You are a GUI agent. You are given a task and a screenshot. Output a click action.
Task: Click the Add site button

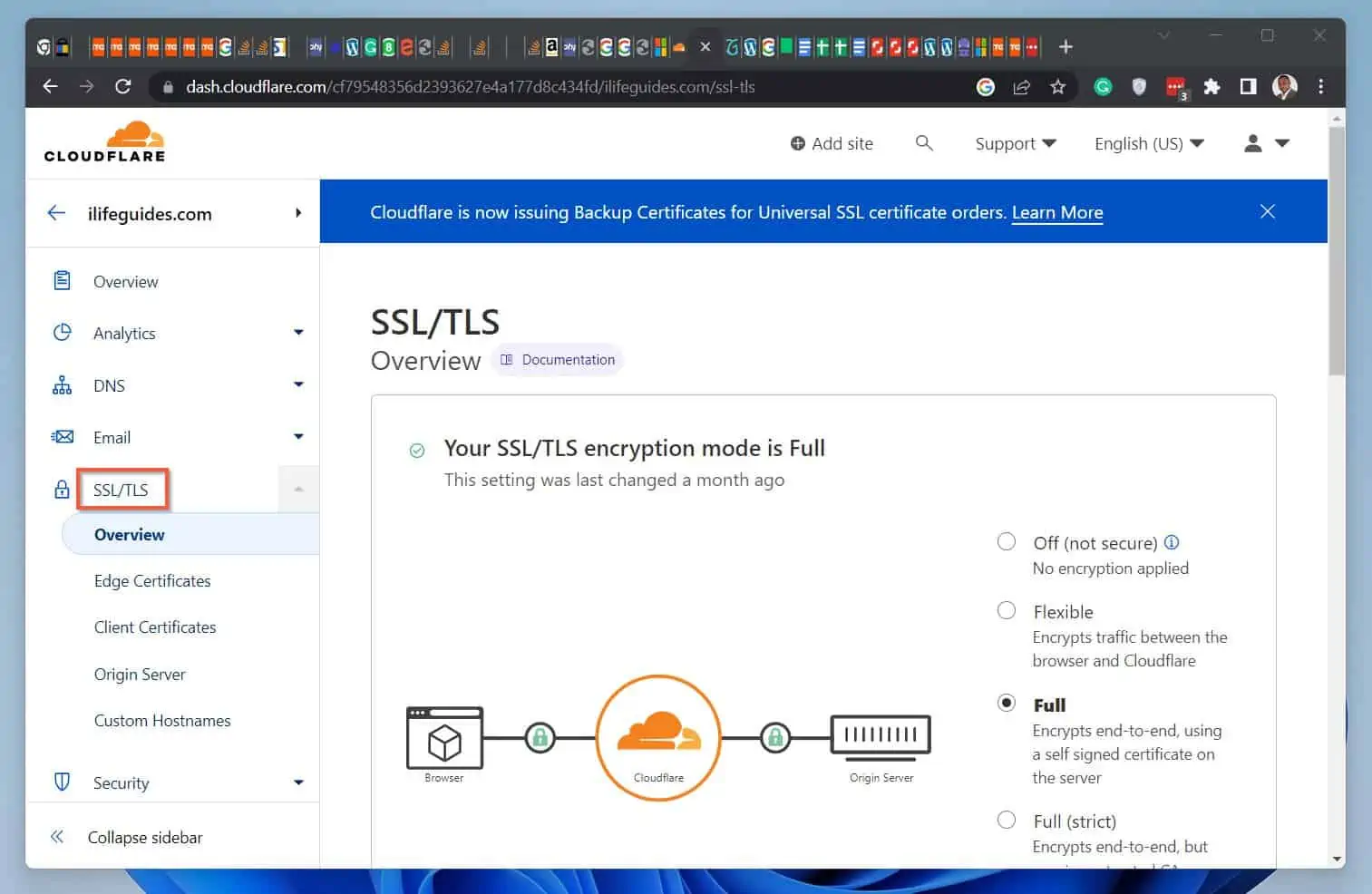pos(832,143)
